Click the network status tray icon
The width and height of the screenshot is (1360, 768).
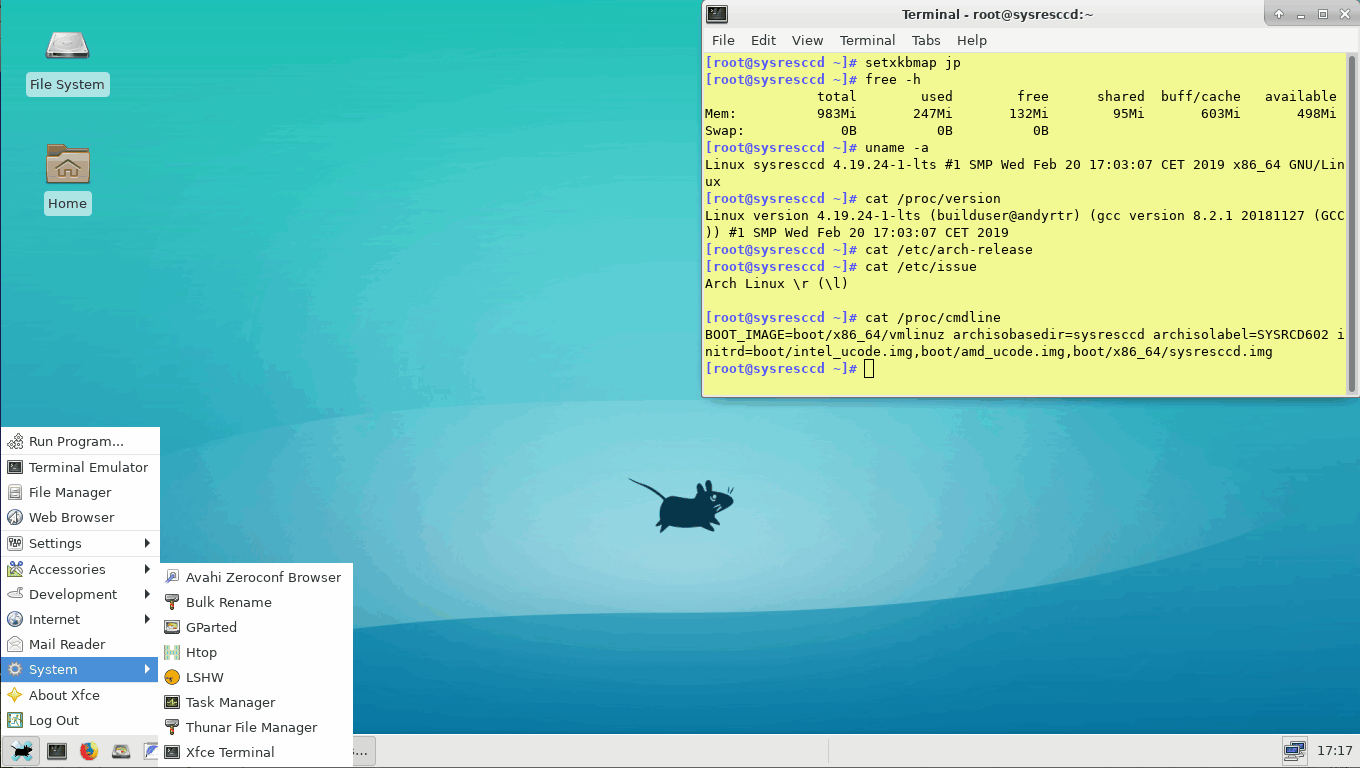tap(1294, 750)
